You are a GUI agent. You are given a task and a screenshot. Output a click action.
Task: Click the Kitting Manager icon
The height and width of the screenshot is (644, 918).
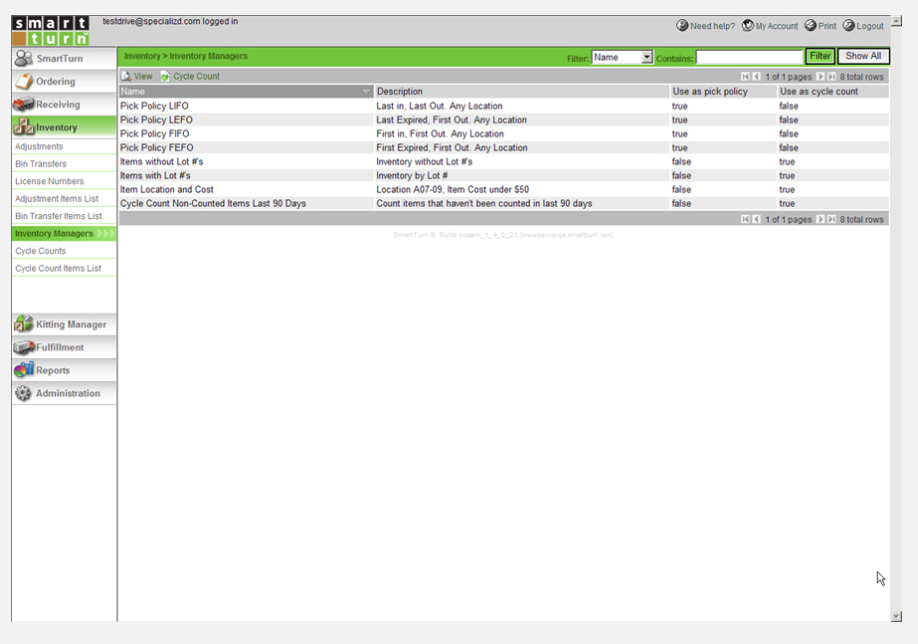[x=24, y=324]
